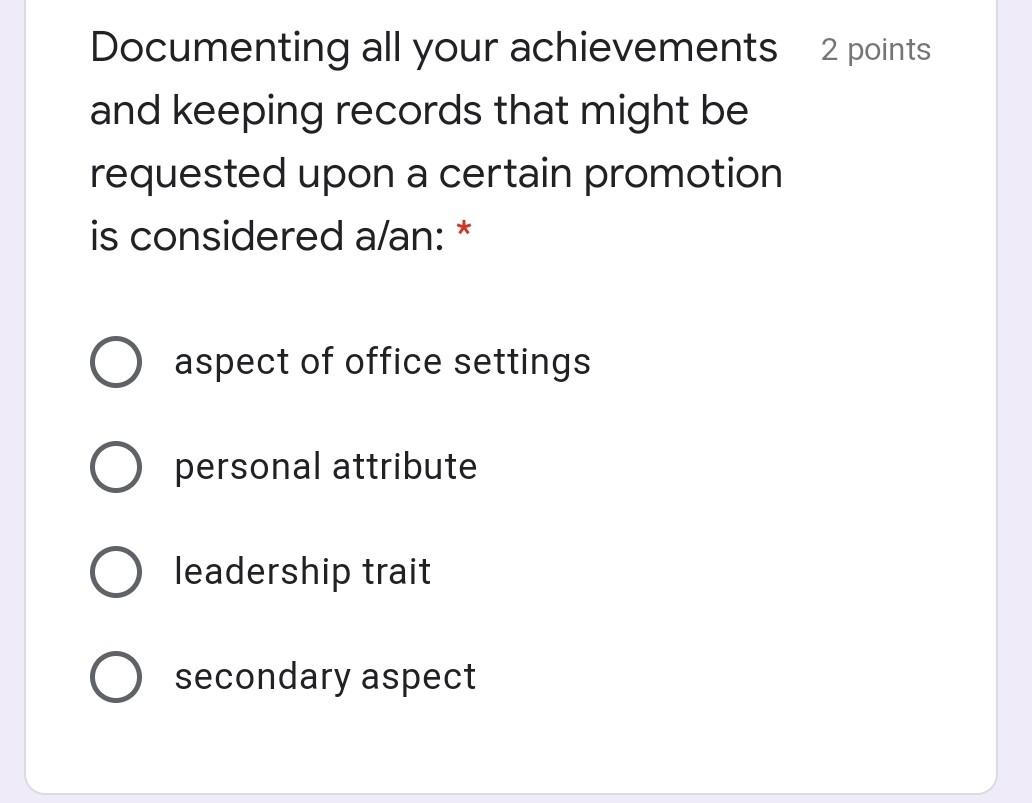Select the 'personal attribute' radio button
Image resolution: width=1032 pixels, height=803 pixels.
click(x=115, y=466)
